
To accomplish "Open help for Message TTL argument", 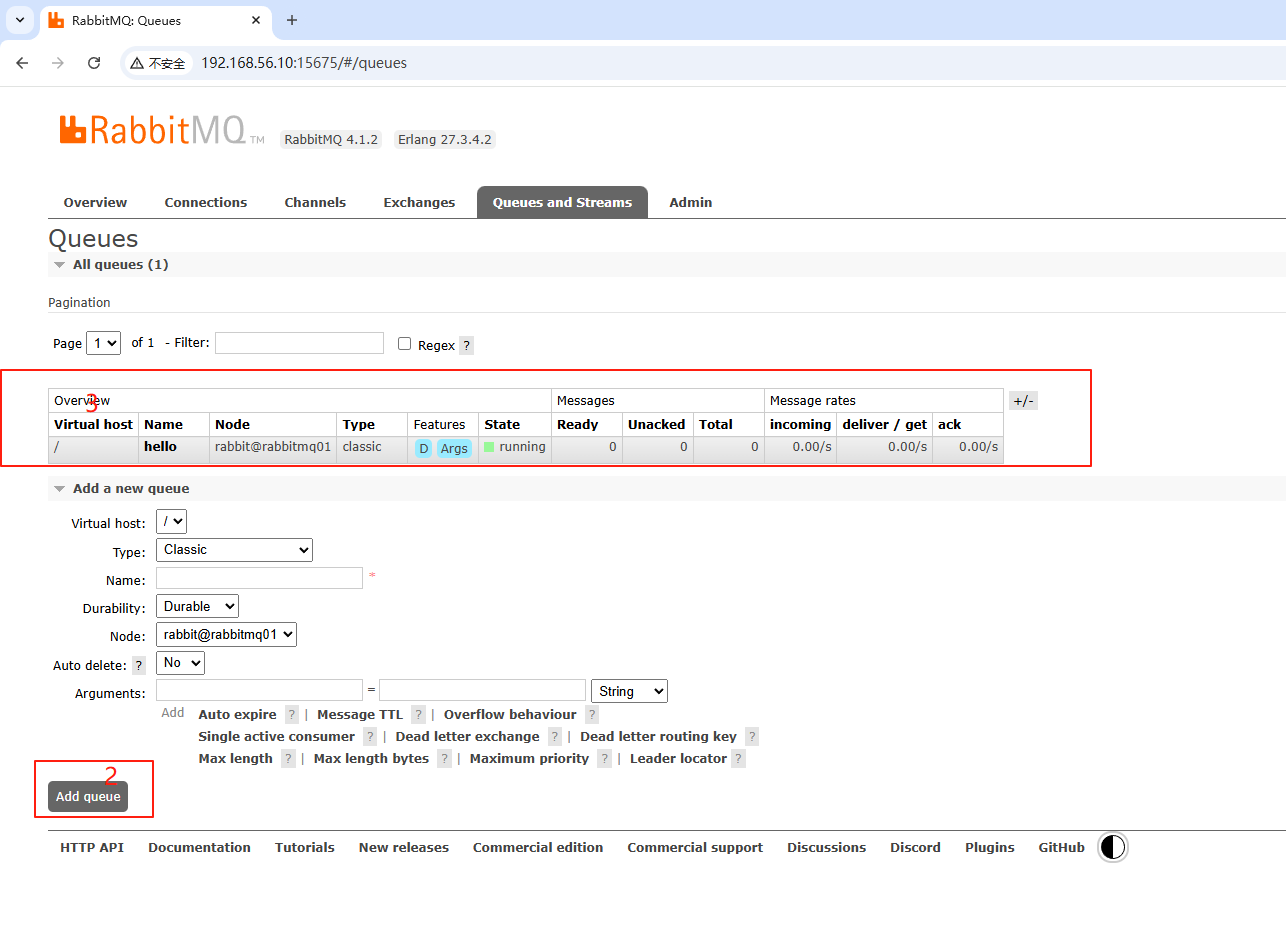I will click(418, 715).
